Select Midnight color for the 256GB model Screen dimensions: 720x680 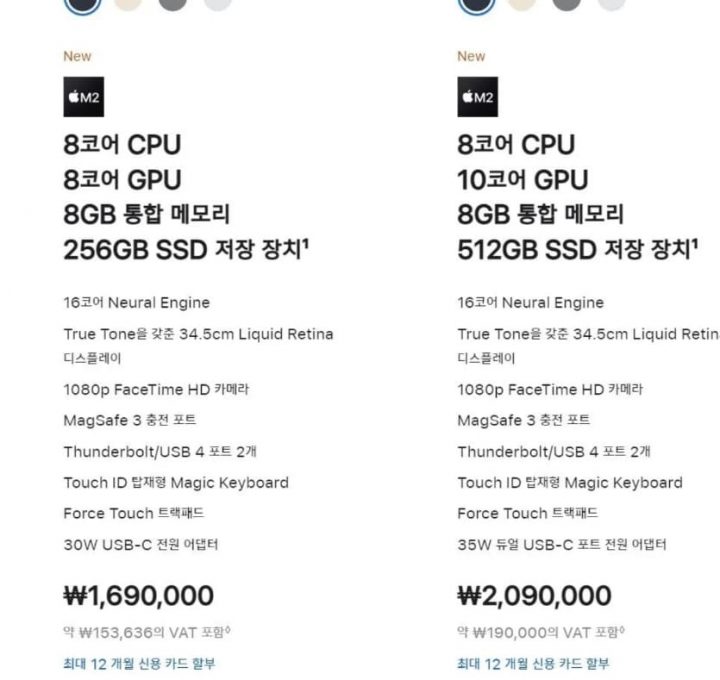(x=83, y=4)
